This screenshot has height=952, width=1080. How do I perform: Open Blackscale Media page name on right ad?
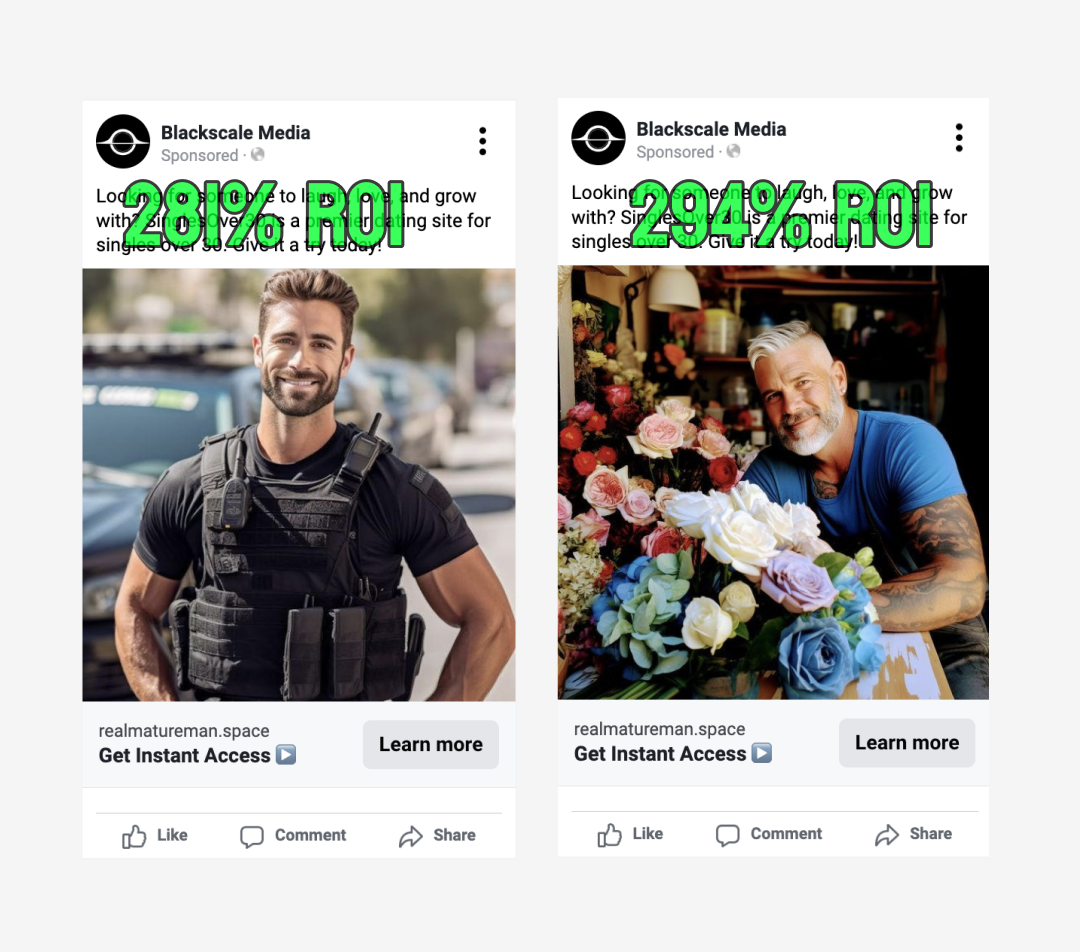[711, 129]
